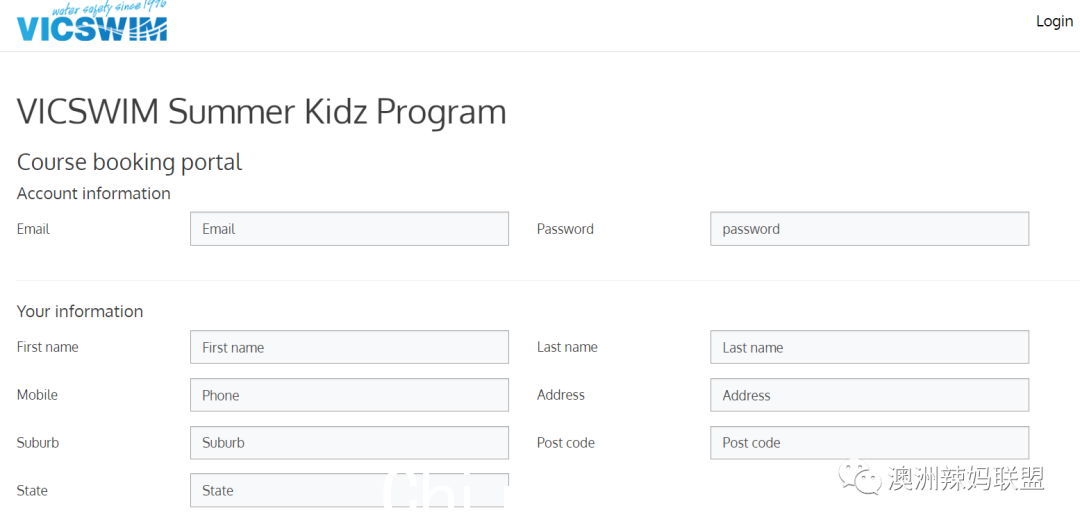The image size is (1080, 526).
Task: Select the password input box
Action: [869, 229]
